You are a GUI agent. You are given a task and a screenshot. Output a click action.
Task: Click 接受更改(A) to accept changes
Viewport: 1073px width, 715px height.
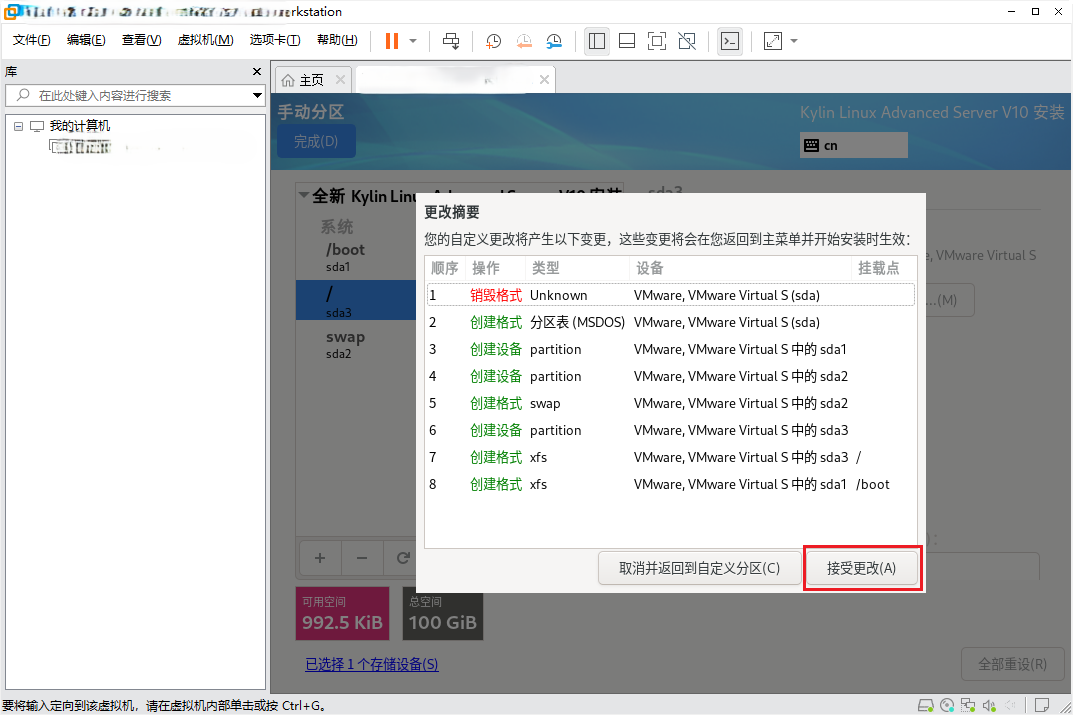pyautogui.click(x=862, y=569)
